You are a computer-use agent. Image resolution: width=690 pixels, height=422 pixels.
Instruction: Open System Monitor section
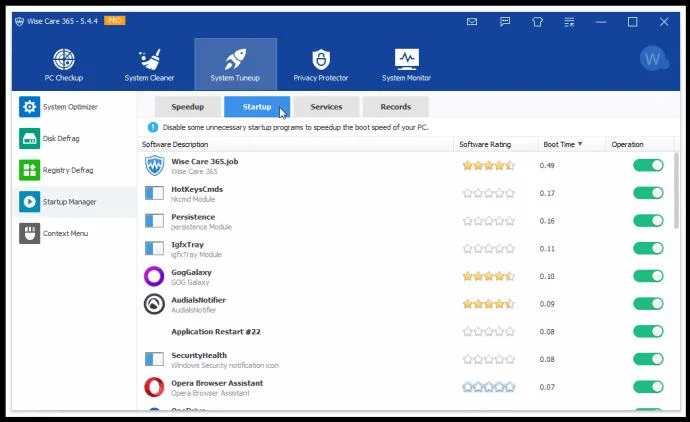click(406, 65)
